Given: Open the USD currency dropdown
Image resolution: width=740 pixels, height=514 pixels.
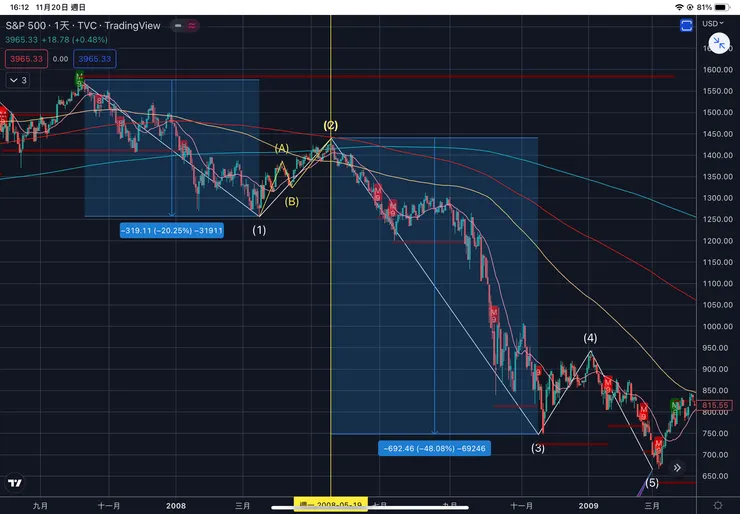Looking at the screenshot, I should 713,24.
